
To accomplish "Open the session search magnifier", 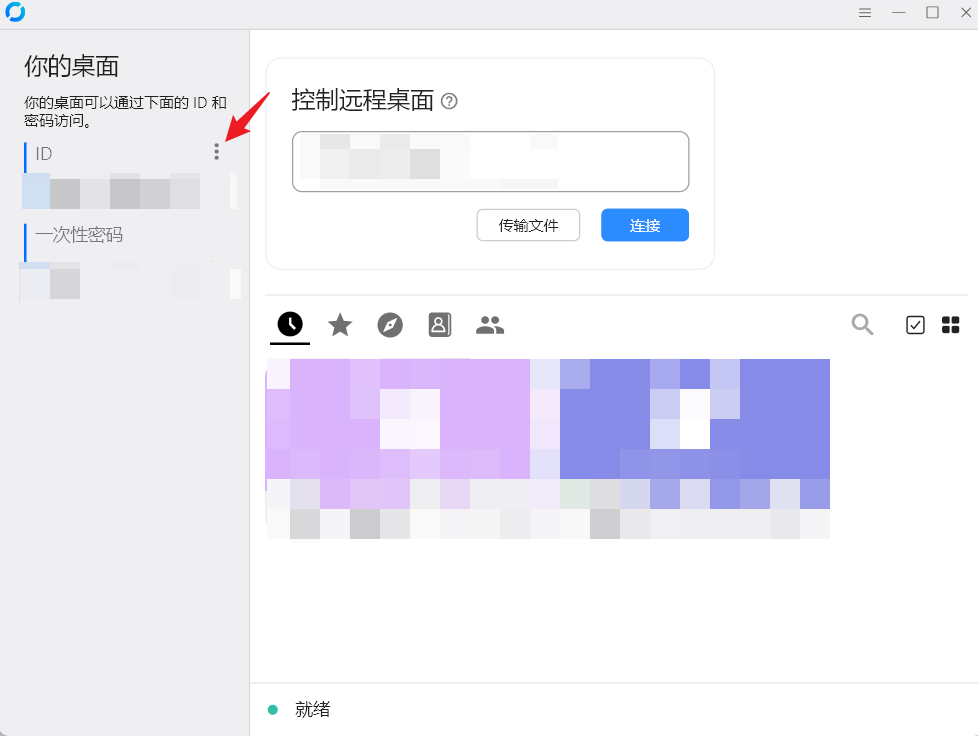I will [861, 324].
